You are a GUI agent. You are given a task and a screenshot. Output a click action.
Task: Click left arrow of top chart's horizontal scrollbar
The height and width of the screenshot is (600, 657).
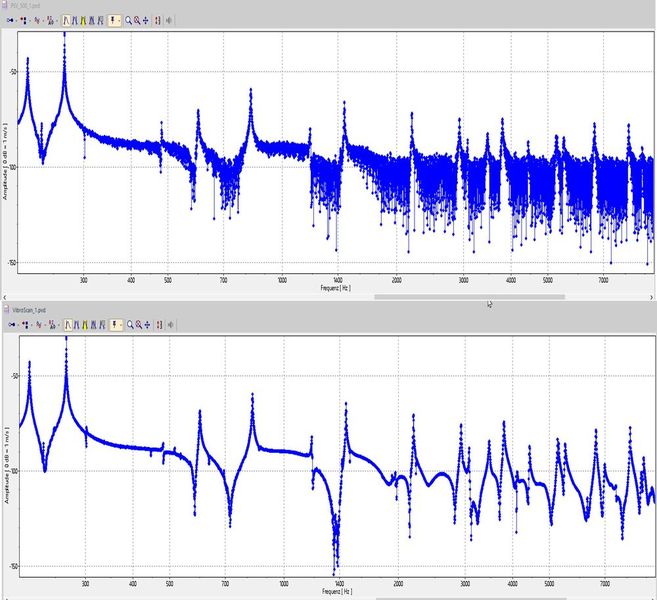pos(4,297)
